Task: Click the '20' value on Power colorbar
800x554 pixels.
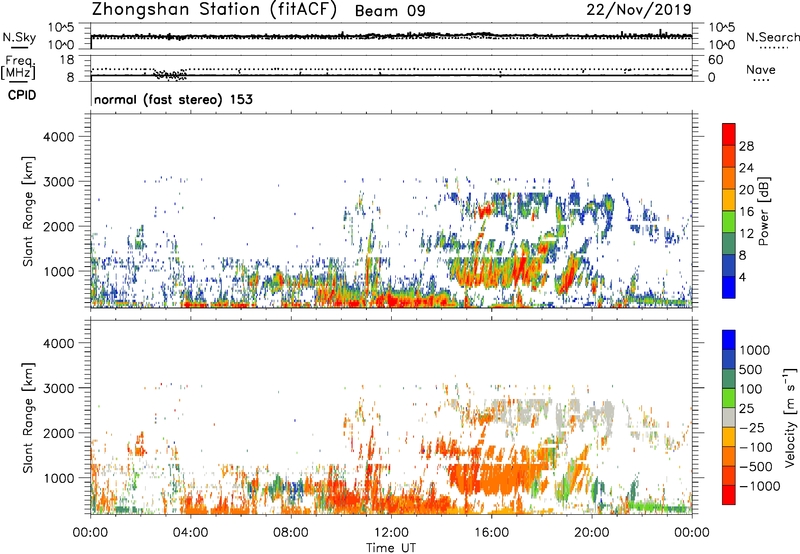Action: [x=746, y=190]
